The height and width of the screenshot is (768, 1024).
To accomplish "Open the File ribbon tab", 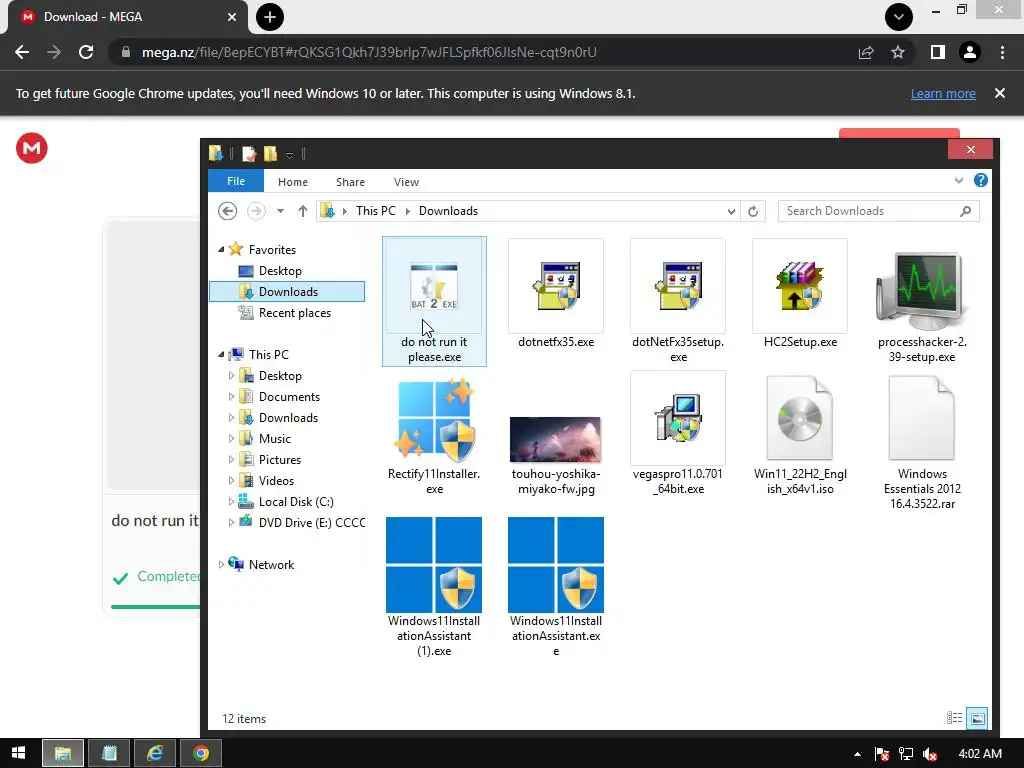I will [x=236, y=181].
